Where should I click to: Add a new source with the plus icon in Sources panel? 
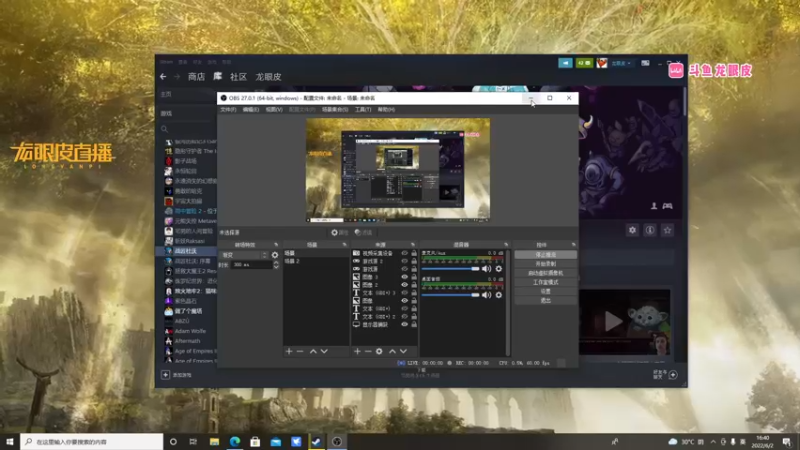pyautogui.click(x=357, y=352)
